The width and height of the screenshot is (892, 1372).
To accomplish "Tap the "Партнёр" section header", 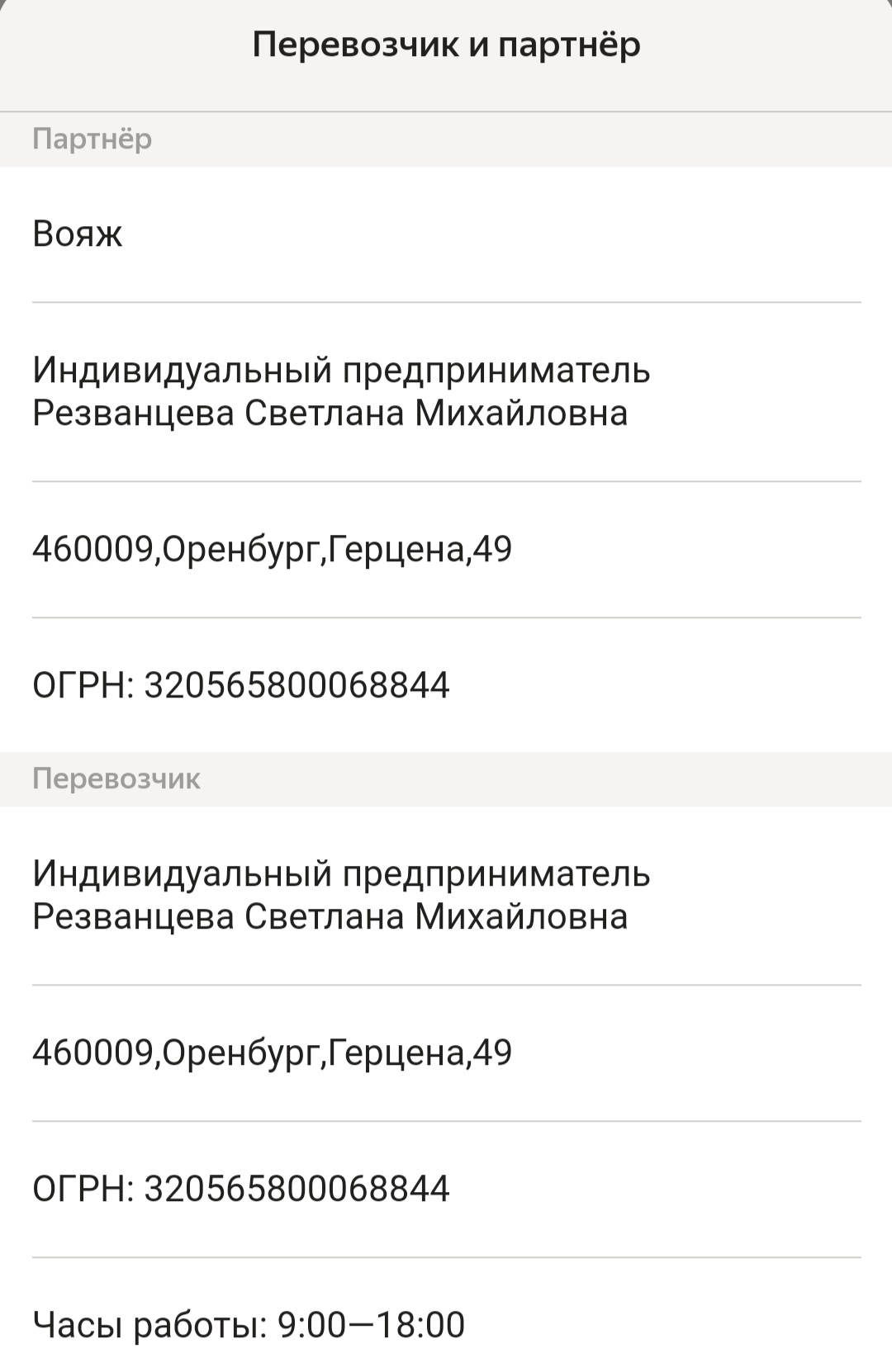I will tap(93, 139).
